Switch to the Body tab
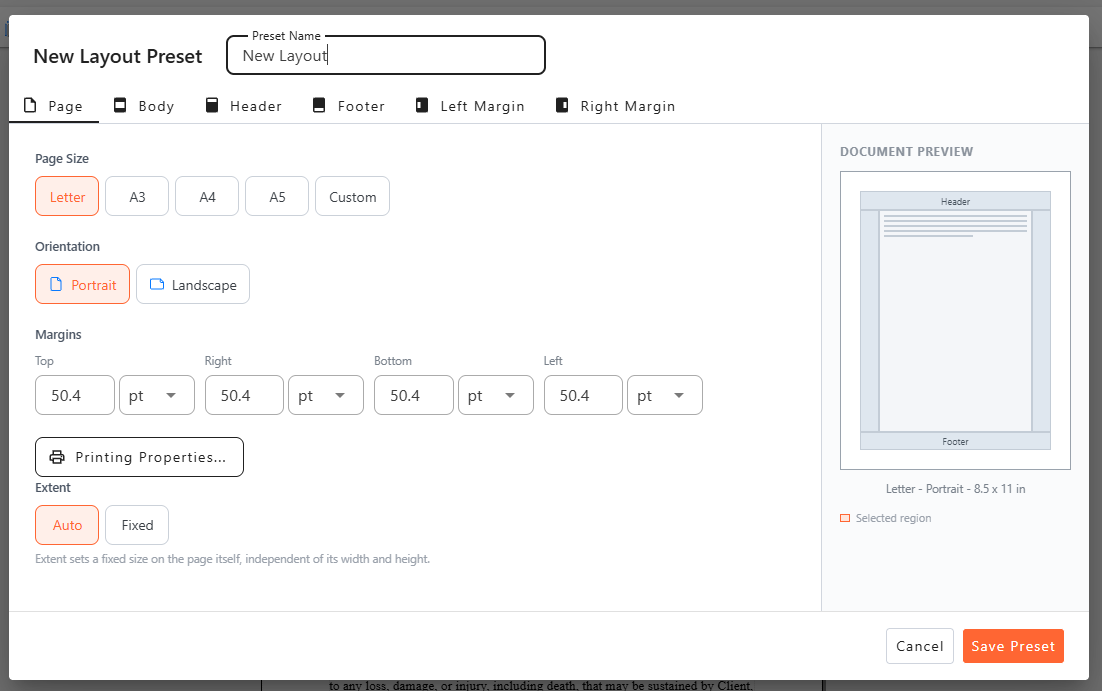Viewport: 1102px width, 691px height. click(144, 106)
